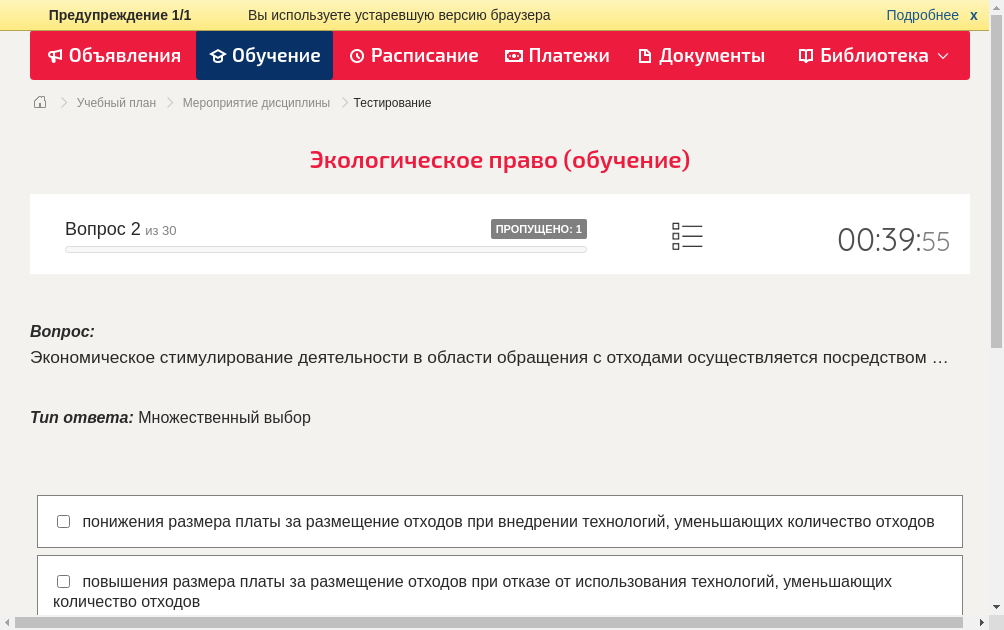Screen dimensions: 1004x630
Task: Click the clock icon beside Расписание
Action: click(x=357, y=56)
